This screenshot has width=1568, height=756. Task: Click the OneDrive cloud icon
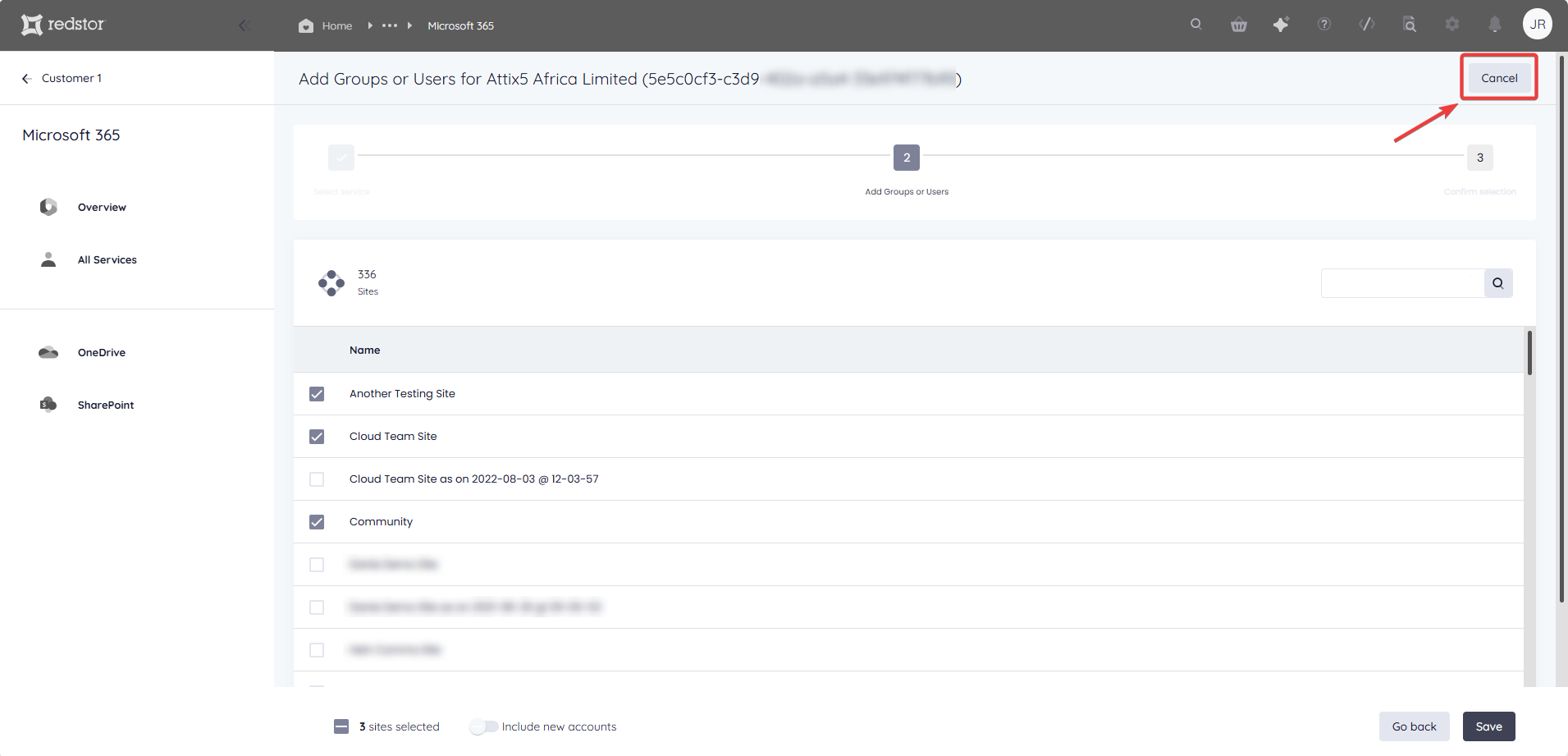point(48,352)
